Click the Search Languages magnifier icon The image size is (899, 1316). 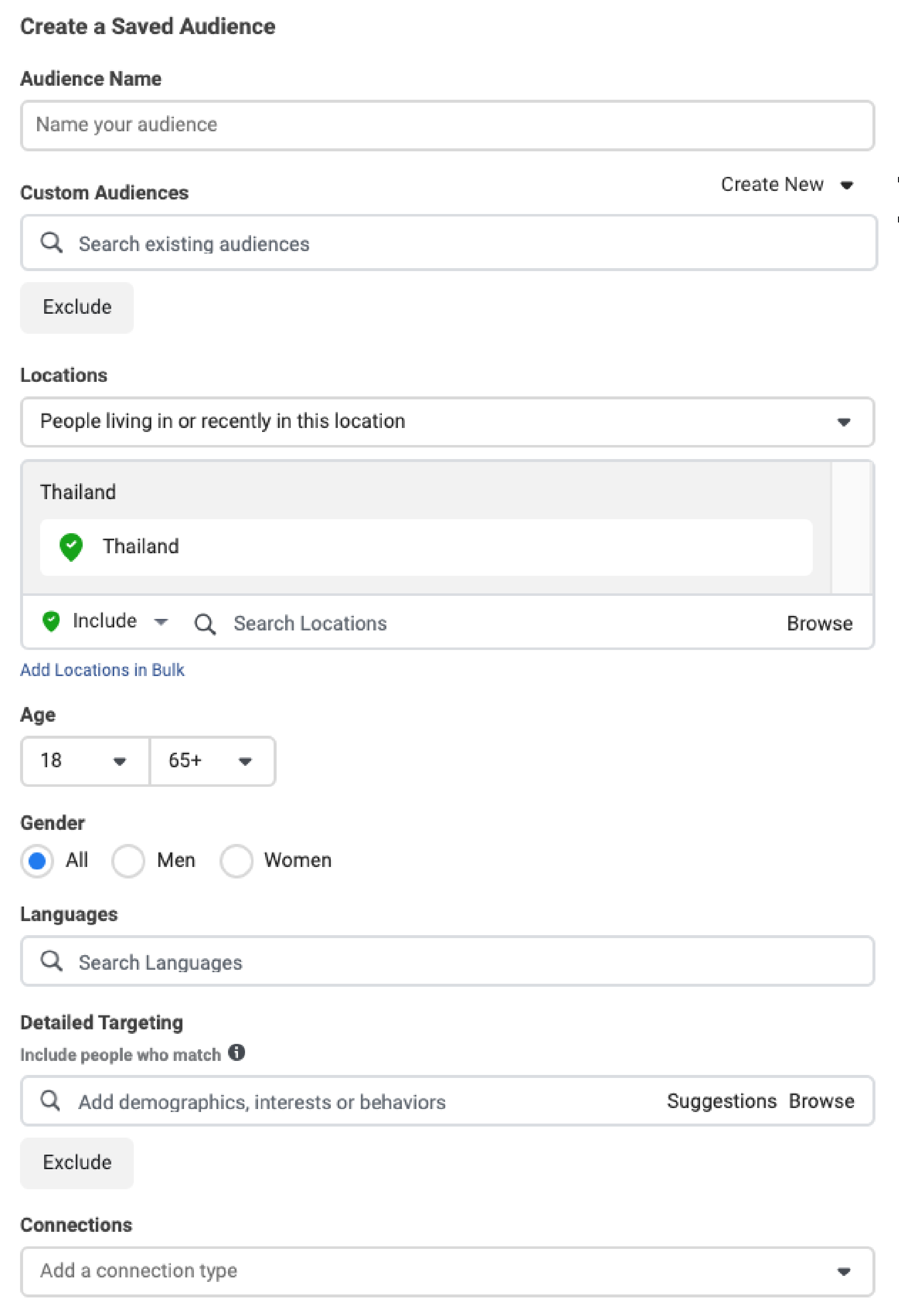52,961
